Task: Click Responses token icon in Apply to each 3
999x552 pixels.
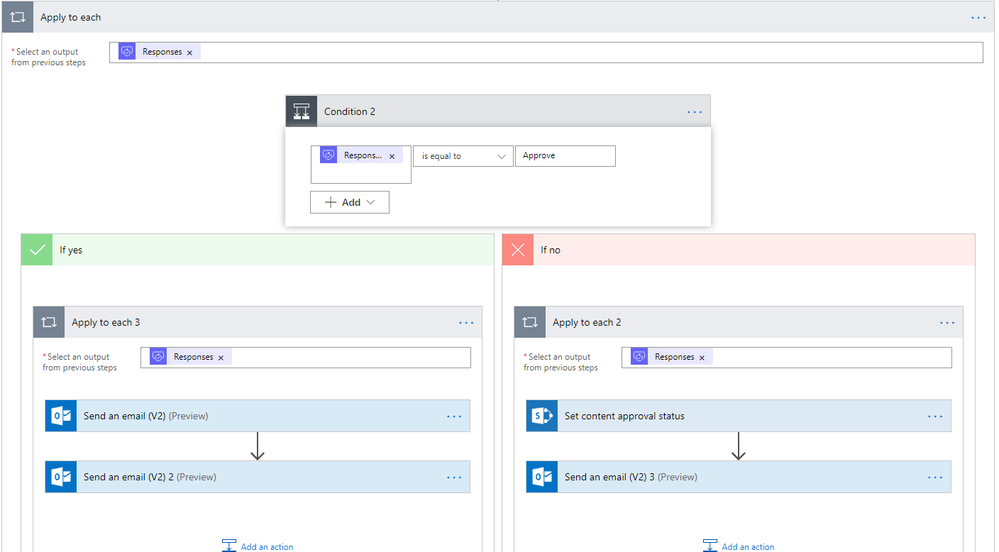Action: 159,357
